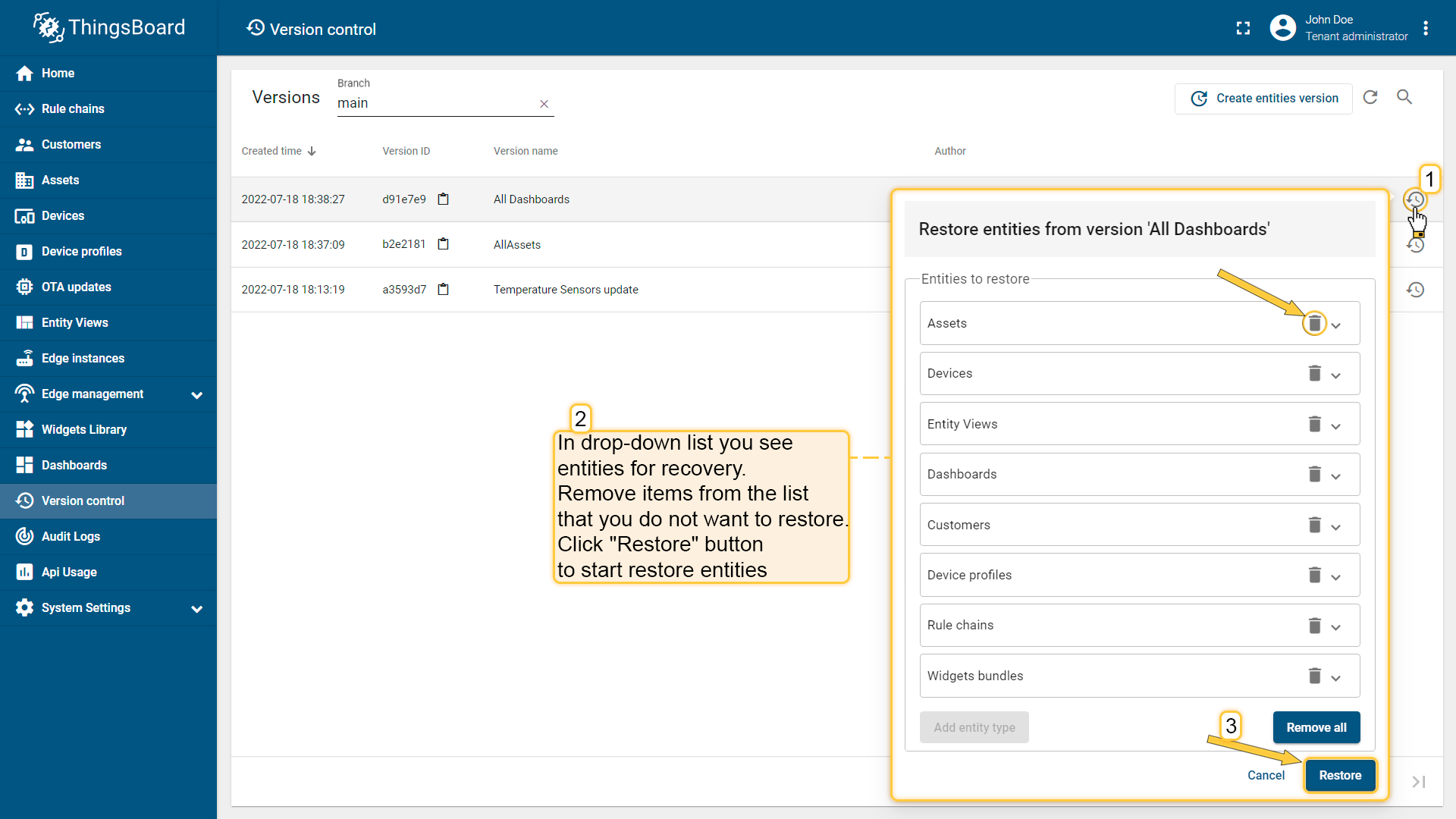This screenshot has height=819, width=1456.
Task: Click the Author column header
Action: pyautogui.click(x=950, y=151)
